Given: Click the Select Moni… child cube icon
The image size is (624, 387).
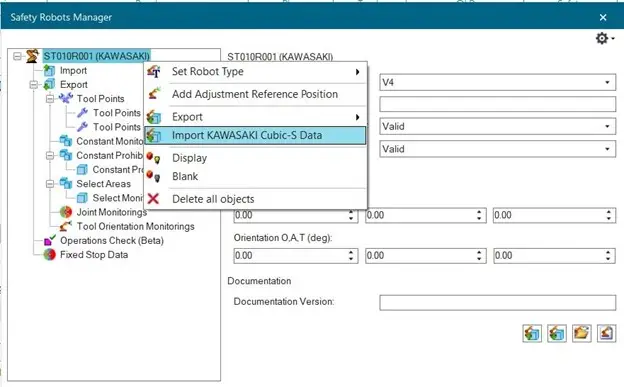Looking at the screenshot, I should 82,198.
